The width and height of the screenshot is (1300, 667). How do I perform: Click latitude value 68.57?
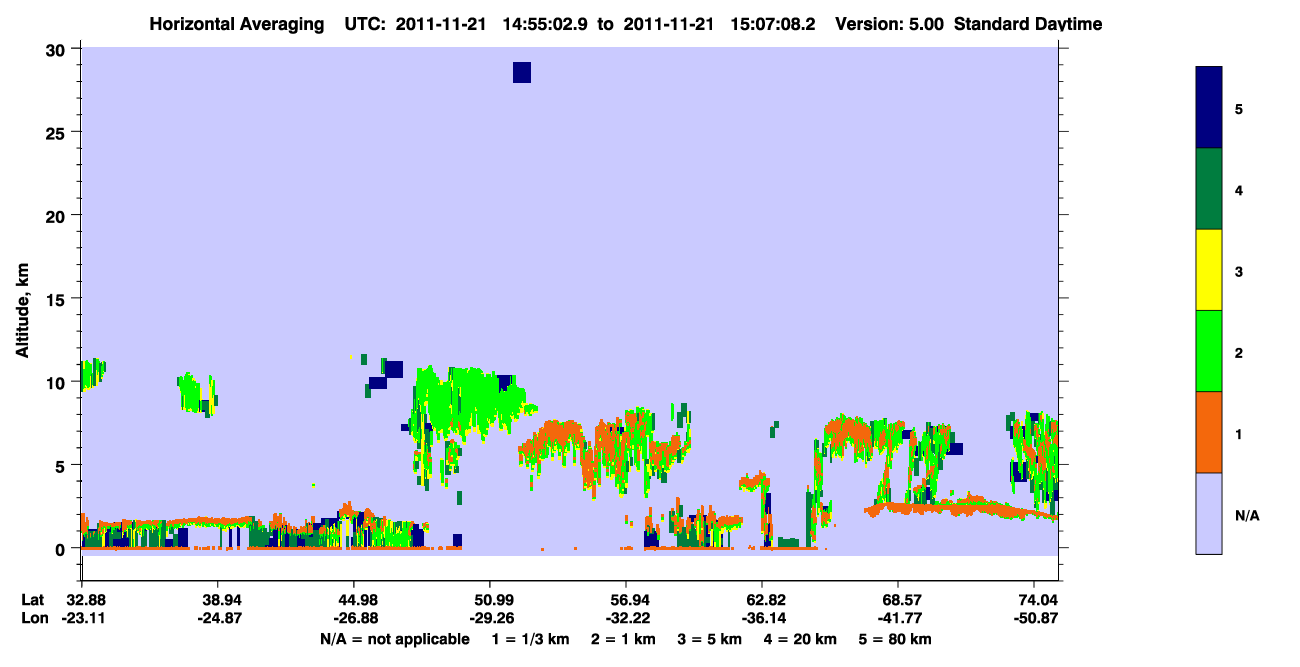tap(898, 600)
